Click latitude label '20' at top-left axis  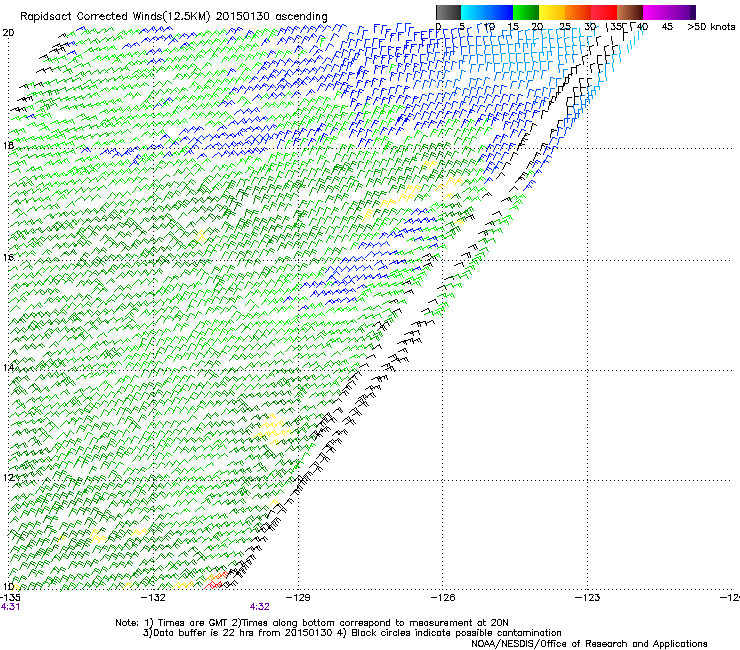8,32
